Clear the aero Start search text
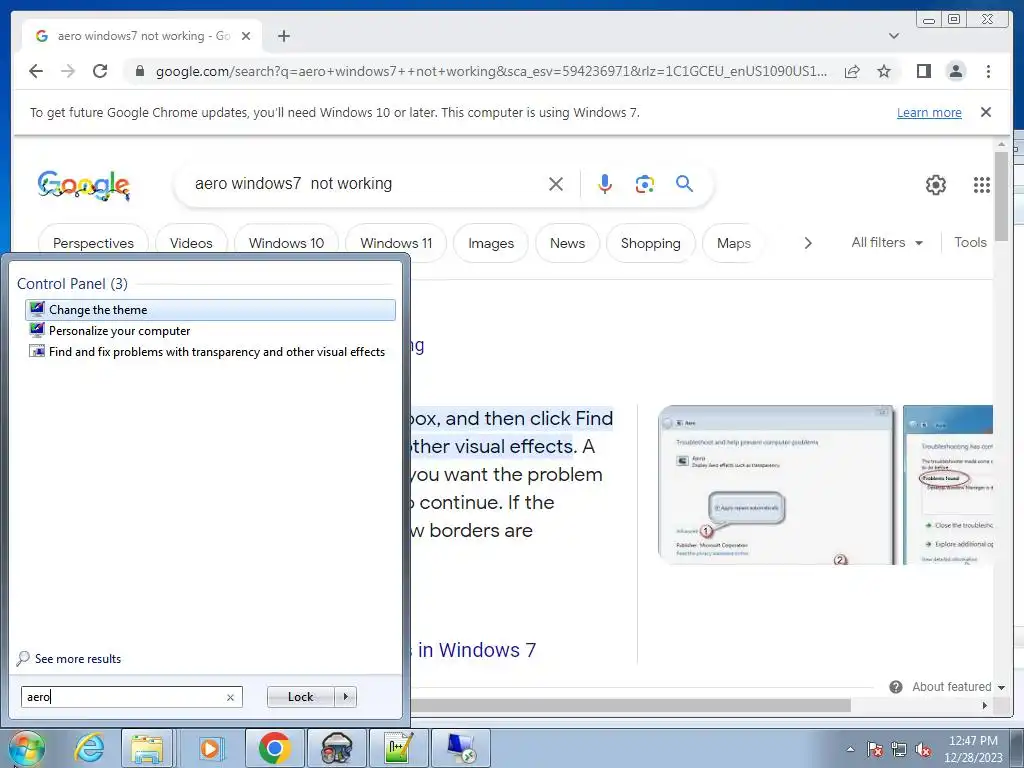The image size is (1024, 768). 231,697
